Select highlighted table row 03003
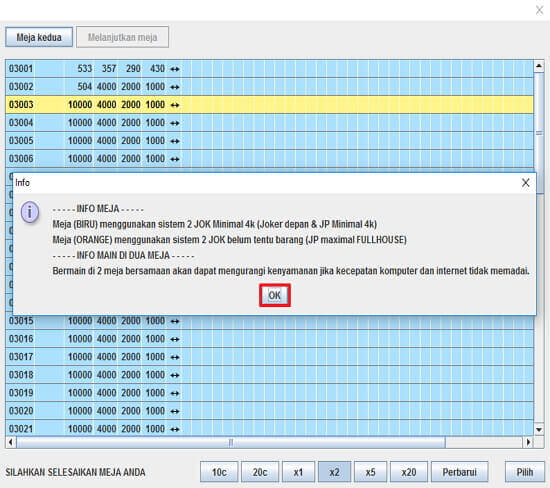Viewport: 550px width, 488px height. [x=269, y=105]
